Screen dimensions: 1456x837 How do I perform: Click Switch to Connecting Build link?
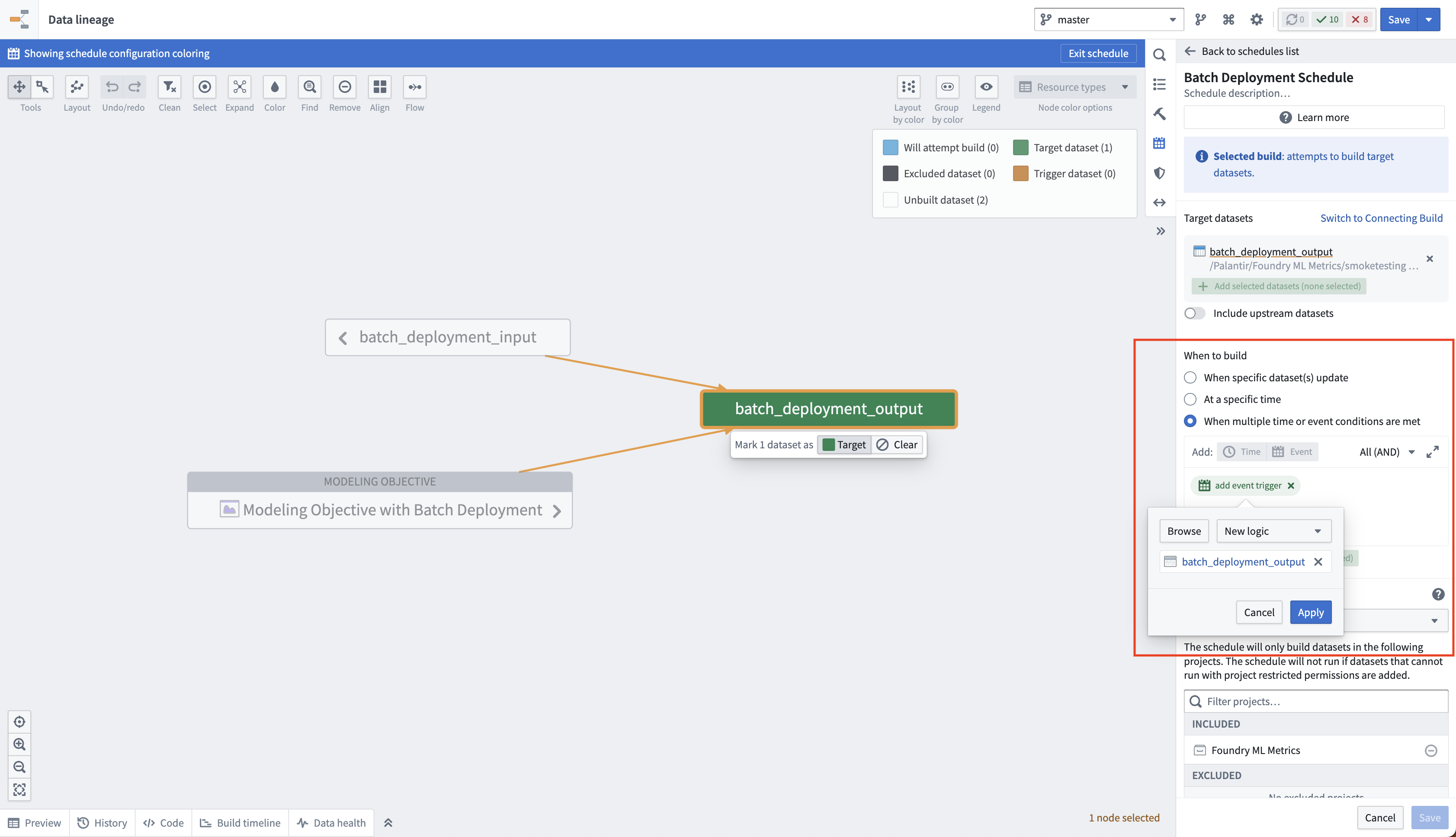(x=1381, y=218)
